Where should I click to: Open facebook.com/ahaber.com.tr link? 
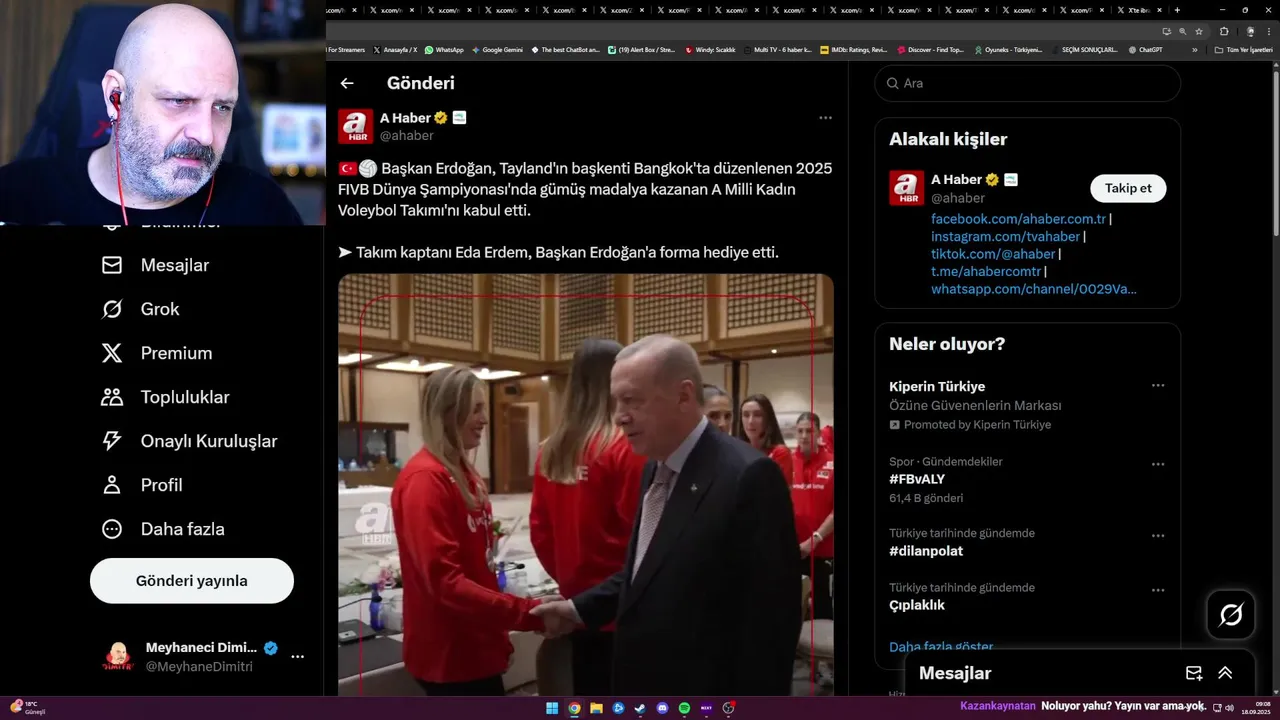point(1018,219)
